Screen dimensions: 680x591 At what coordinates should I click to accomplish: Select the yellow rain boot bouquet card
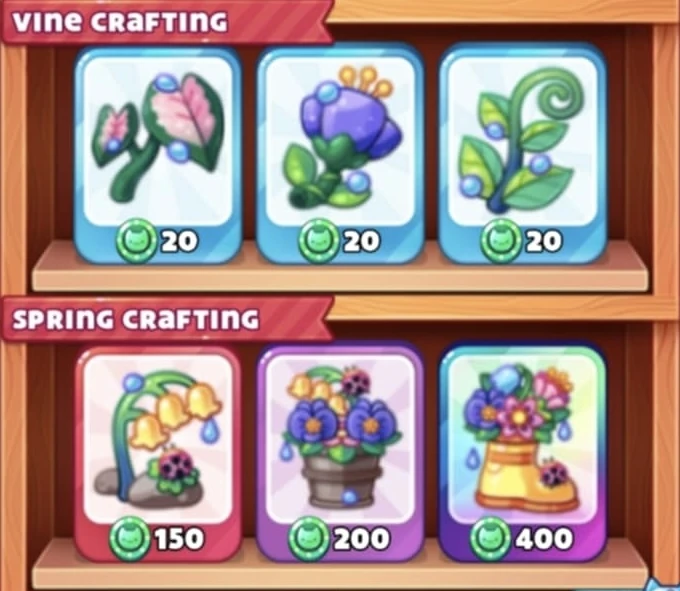[x=522, y=453]
